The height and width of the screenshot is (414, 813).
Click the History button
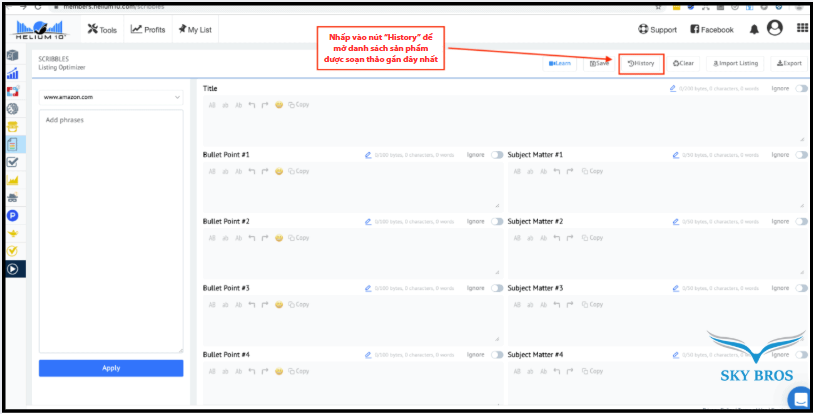pos(641,63)
